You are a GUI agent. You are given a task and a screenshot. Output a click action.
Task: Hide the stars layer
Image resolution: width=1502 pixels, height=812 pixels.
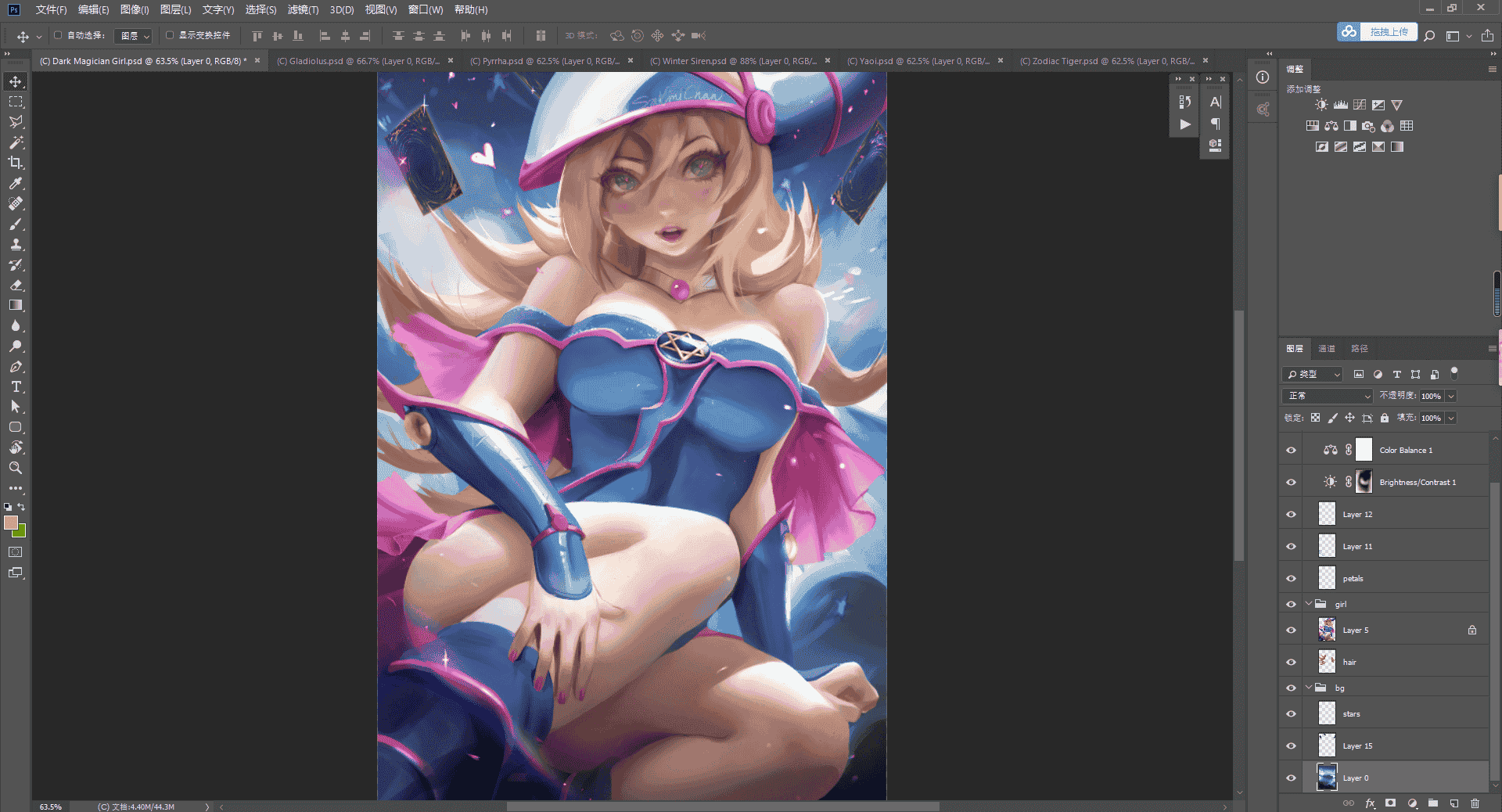pyautogui.click(x=1291, y=713)
